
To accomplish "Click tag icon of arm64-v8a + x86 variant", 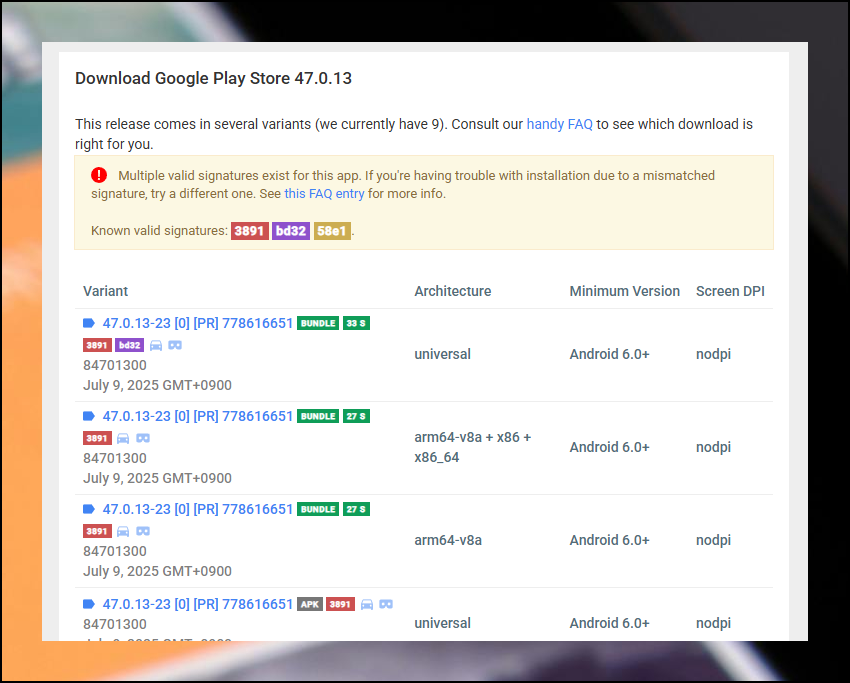I will (89, 416).
